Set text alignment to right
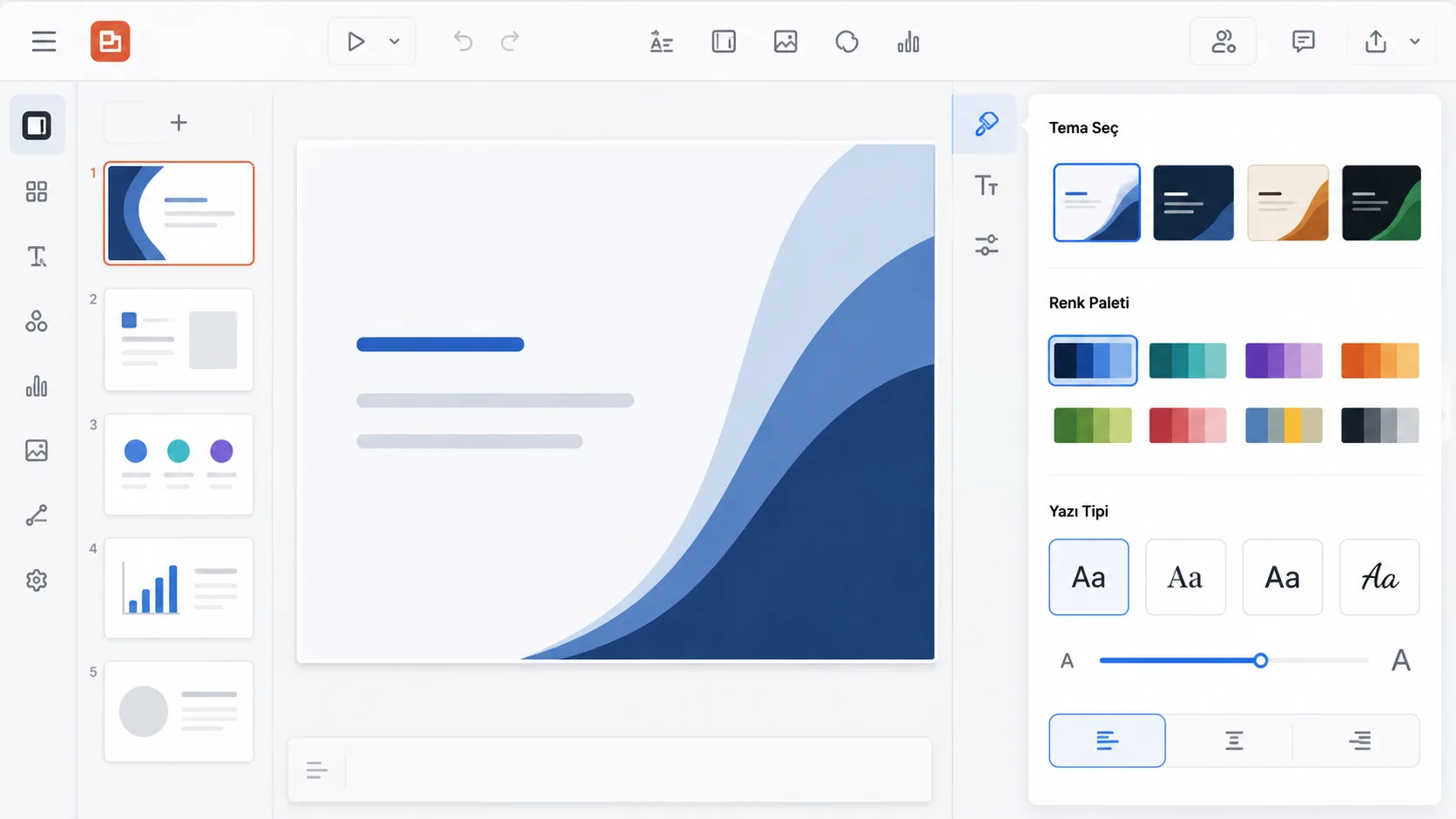1456x819 pixels. pos(1359,741)
